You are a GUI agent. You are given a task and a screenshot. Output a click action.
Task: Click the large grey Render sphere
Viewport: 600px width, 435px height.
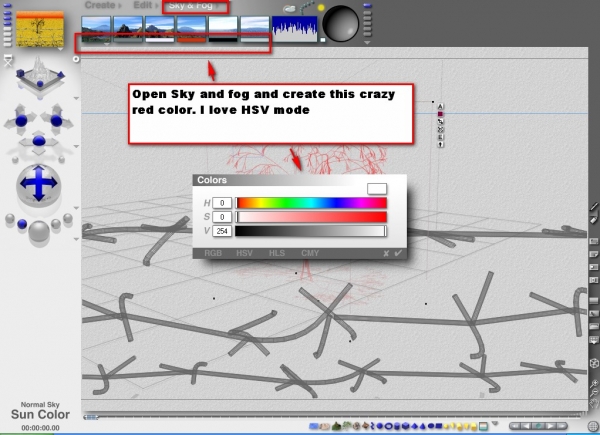point(39,231)
